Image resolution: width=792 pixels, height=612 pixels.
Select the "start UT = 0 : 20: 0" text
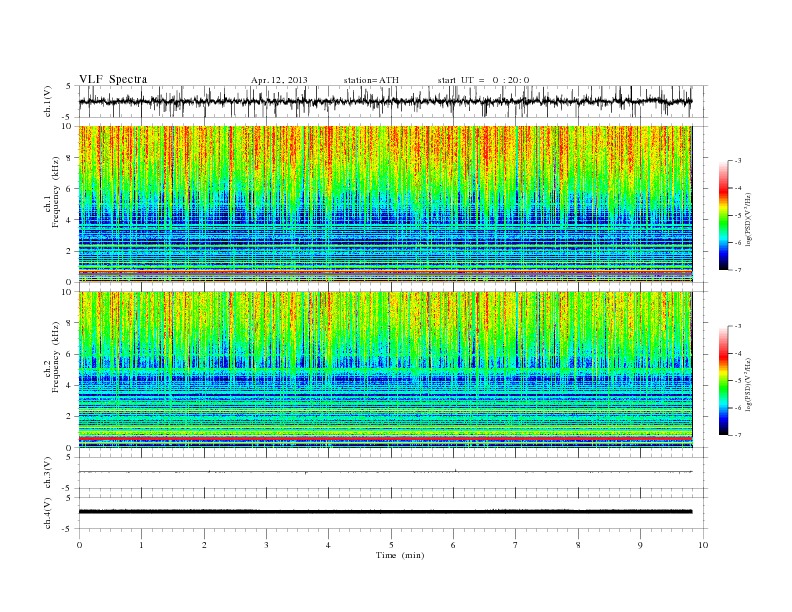(484, 80)
